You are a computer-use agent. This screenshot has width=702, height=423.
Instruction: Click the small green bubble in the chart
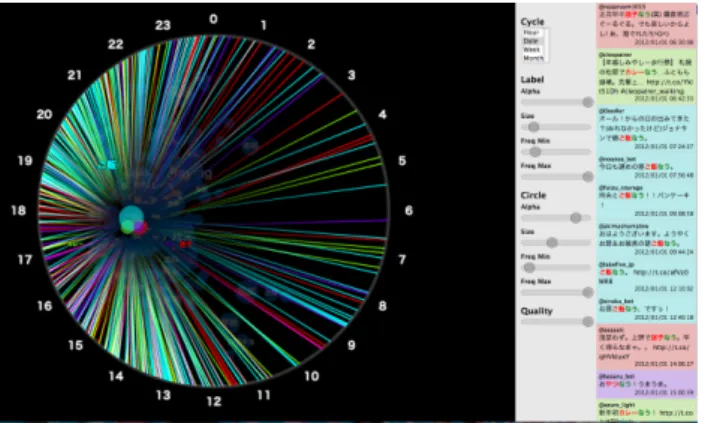tap(128, 227)
